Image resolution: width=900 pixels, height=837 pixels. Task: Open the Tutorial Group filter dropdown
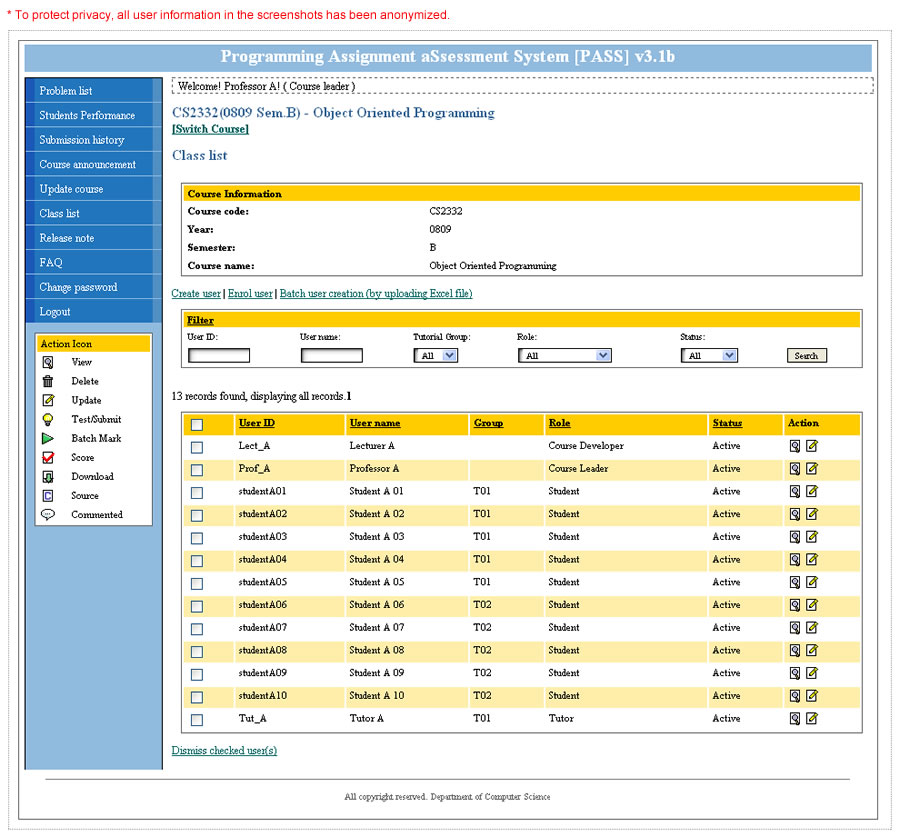436,355
